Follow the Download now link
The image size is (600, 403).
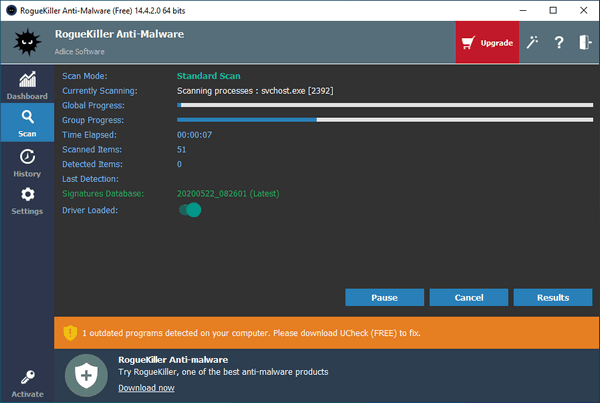pyautogui.click(x=146, y=388)
